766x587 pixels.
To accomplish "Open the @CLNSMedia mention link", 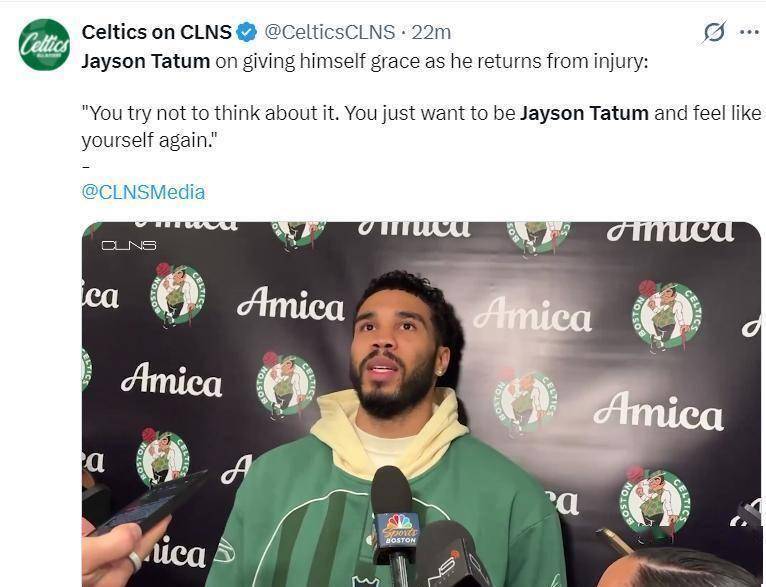I will coord(143,192).
